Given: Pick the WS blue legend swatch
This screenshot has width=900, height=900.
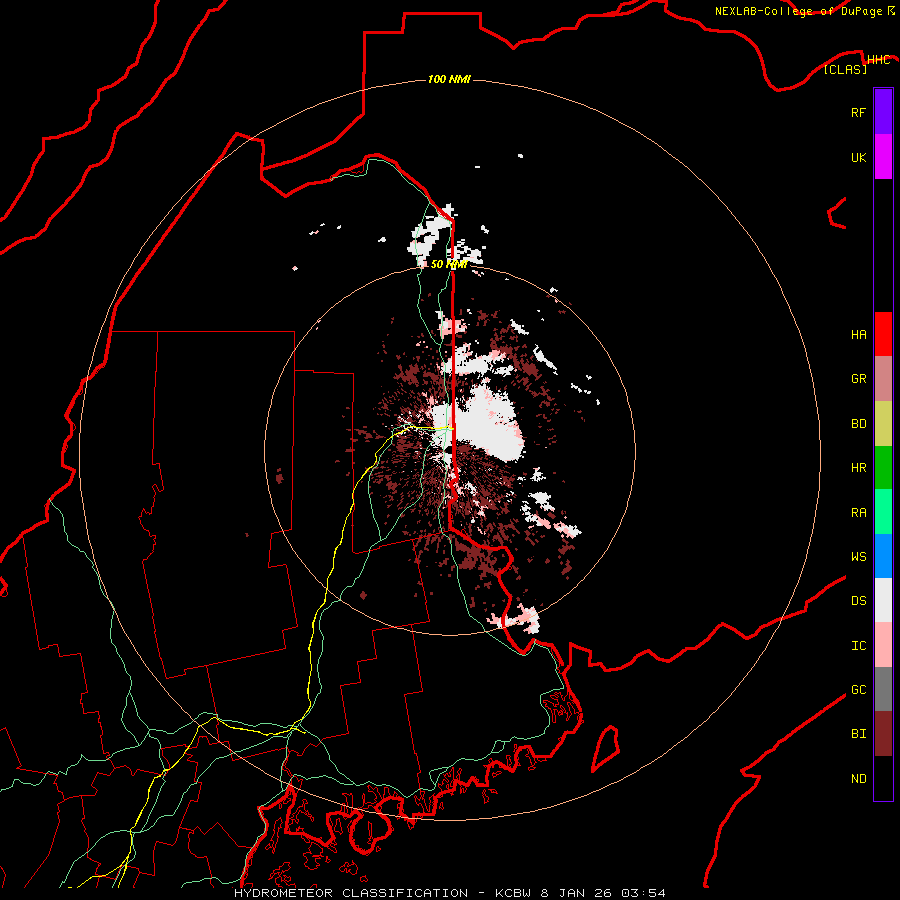Looking at the screenshot, I should [883, 556].
